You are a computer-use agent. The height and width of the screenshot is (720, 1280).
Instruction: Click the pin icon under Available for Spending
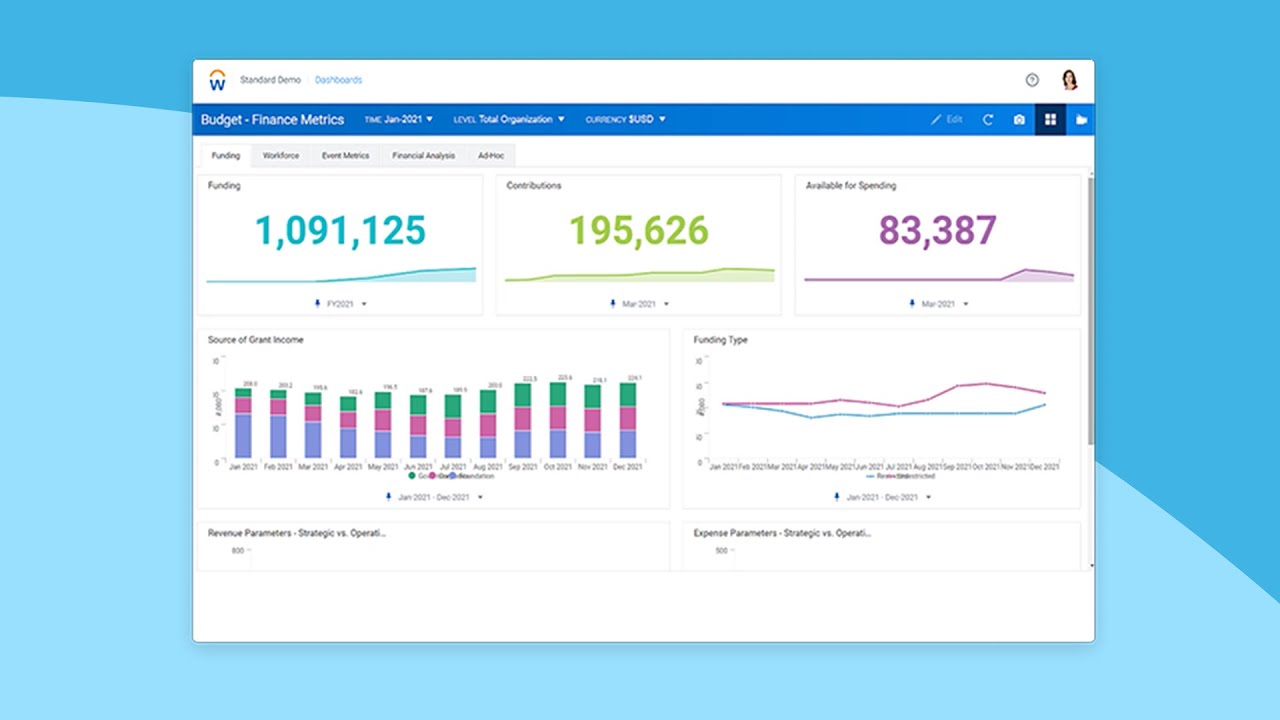click(912, 303)
